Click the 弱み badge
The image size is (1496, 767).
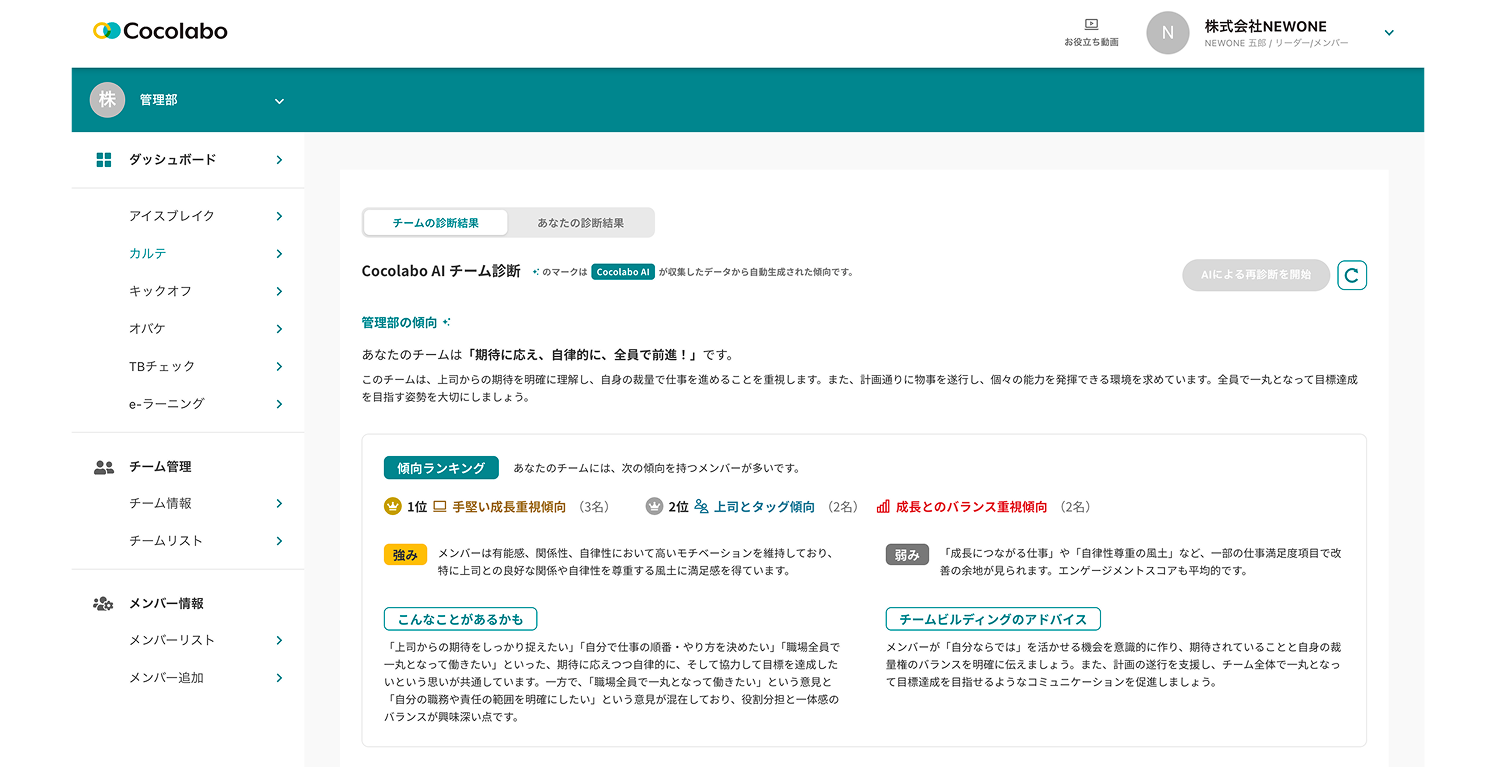coord(908,555)
